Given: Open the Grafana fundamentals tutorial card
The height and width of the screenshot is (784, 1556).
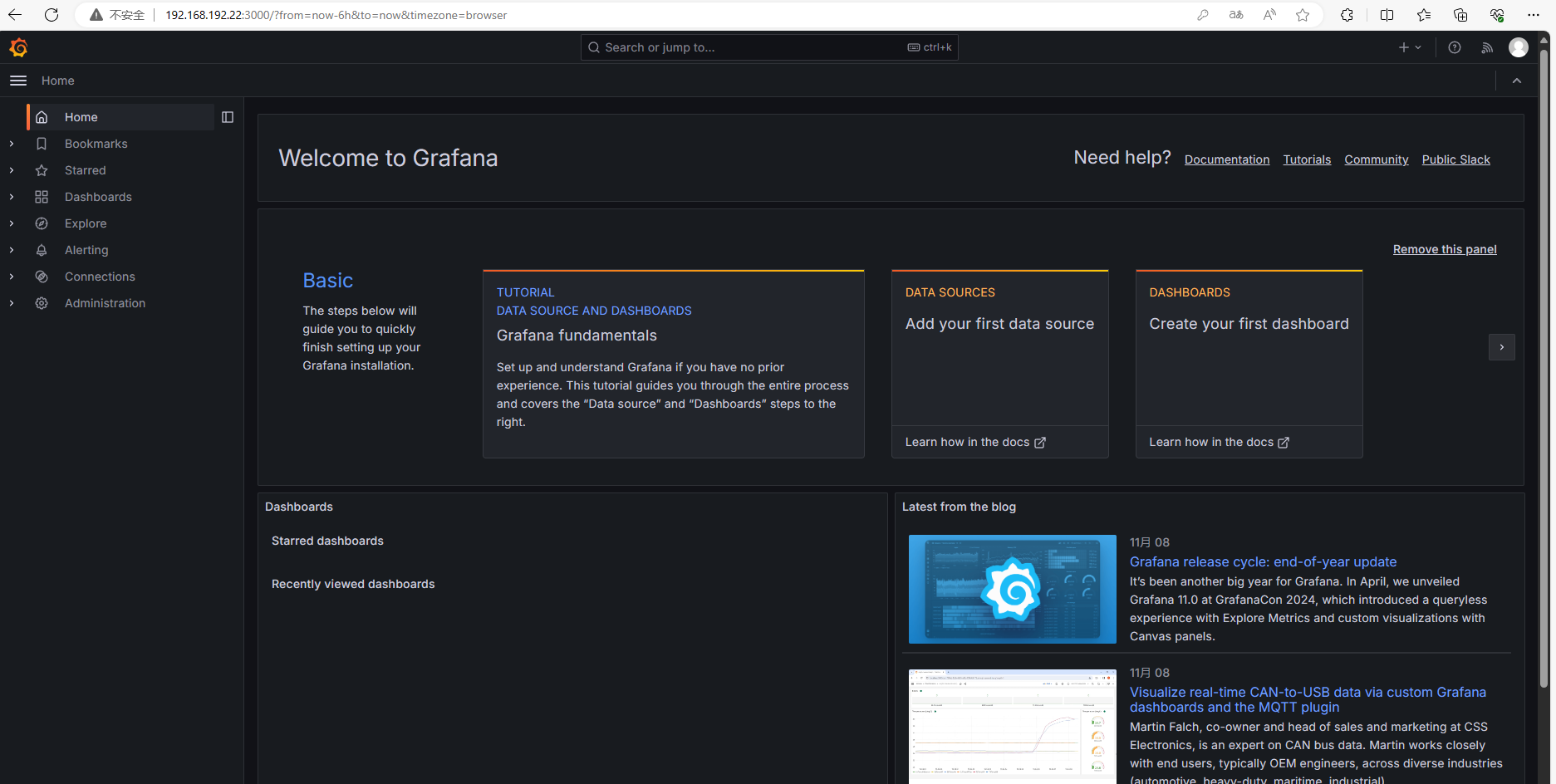Looking at the screenshot, I should point(674,364).
